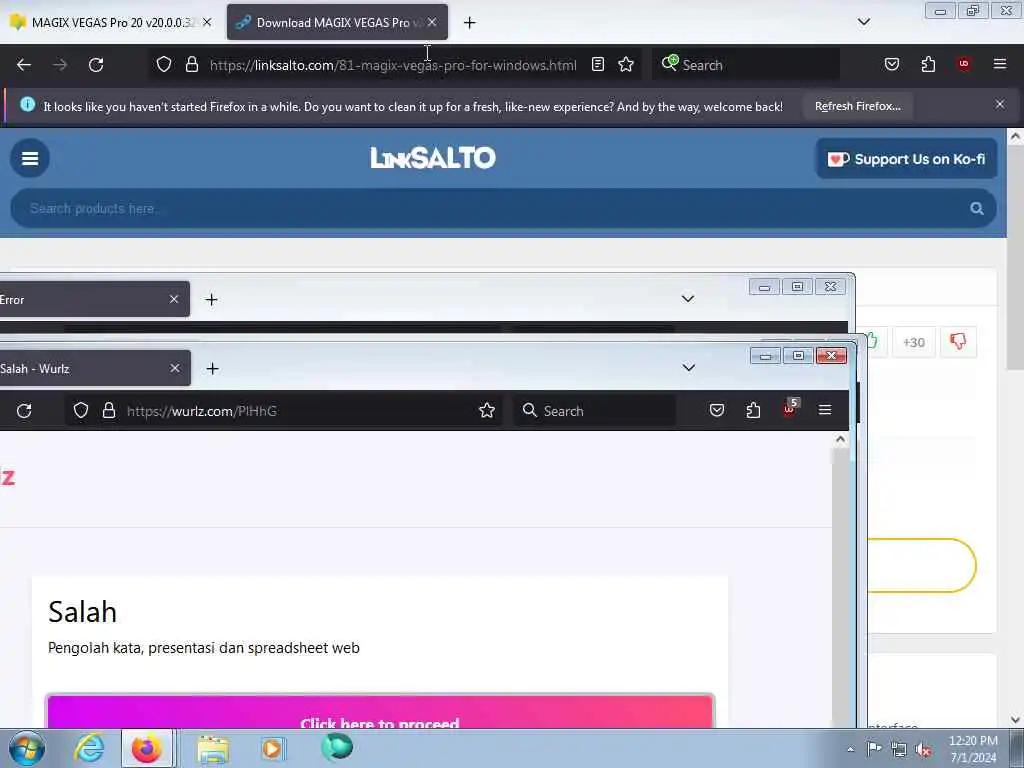Toggle reader view on linksalto page

pyautogui.click(x=598, y=64)
